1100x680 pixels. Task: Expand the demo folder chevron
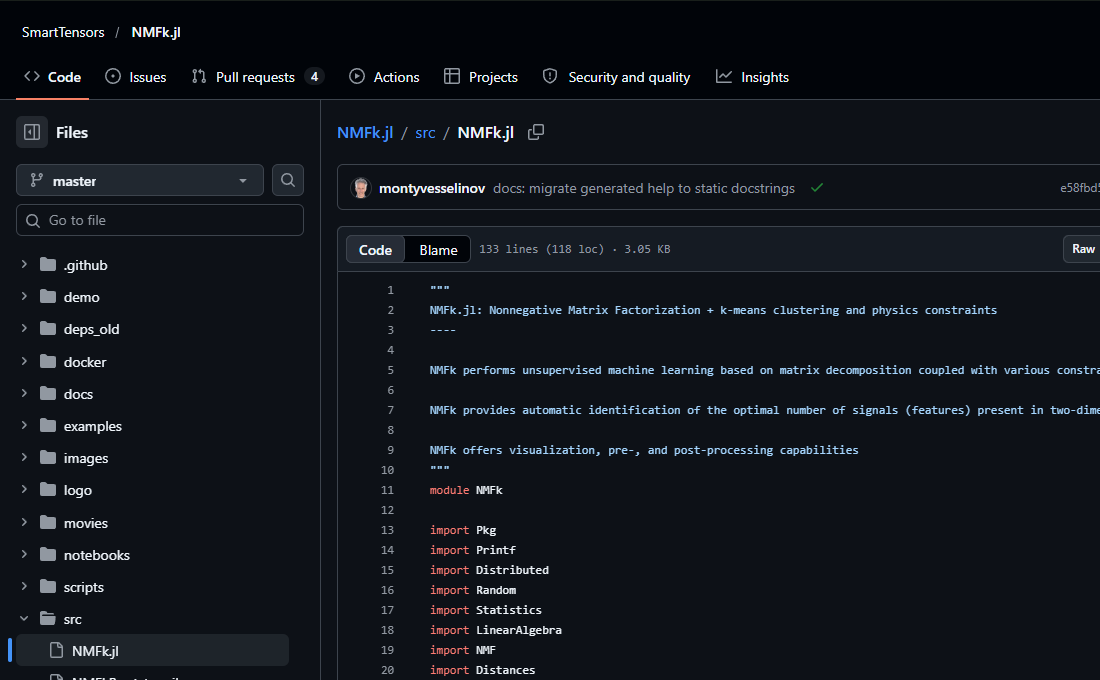click(24, 297)
